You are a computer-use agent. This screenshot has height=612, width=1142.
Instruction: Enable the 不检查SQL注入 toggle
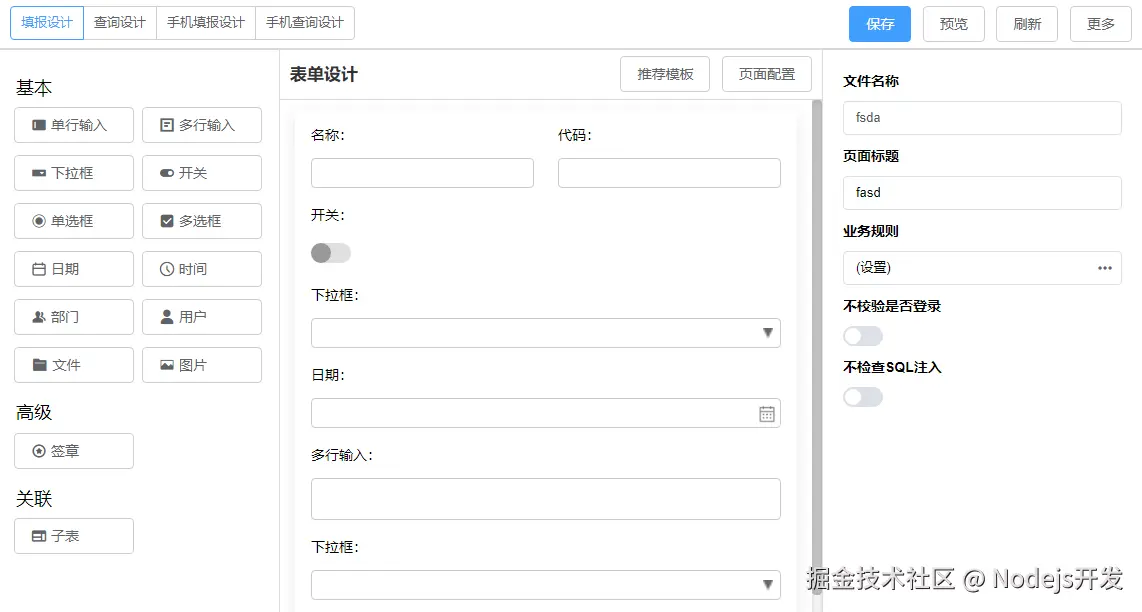click(862, 397)
